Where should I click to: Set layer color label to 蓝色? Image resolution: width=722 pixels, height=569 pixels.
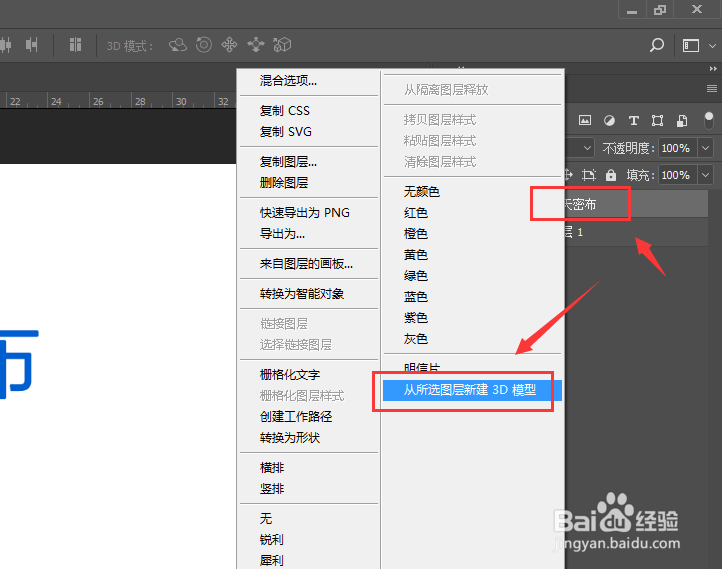click(x=416, y=297)
